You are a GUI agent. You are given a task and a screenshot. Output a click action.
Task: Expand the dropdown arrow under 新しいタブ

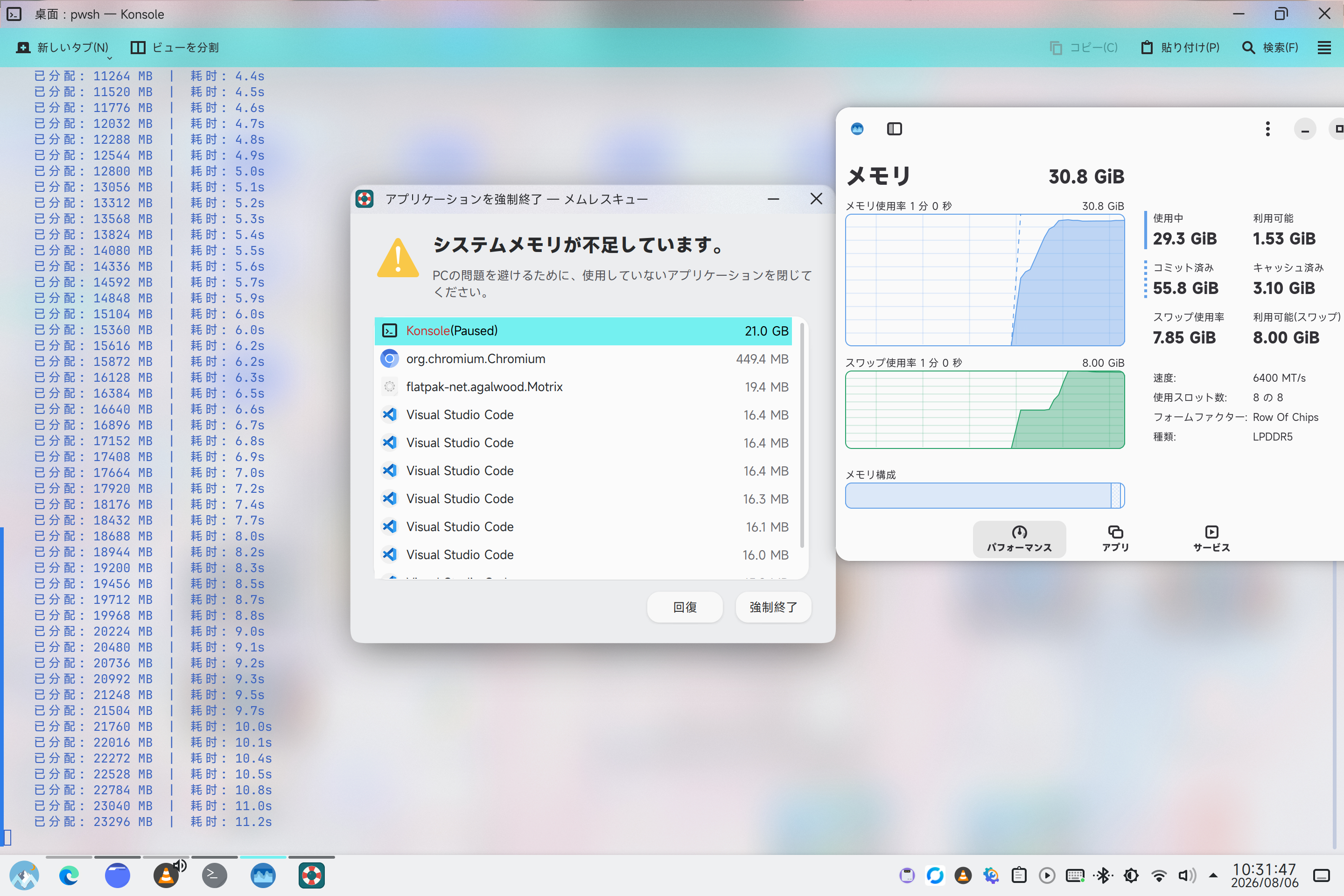[110, 58]
